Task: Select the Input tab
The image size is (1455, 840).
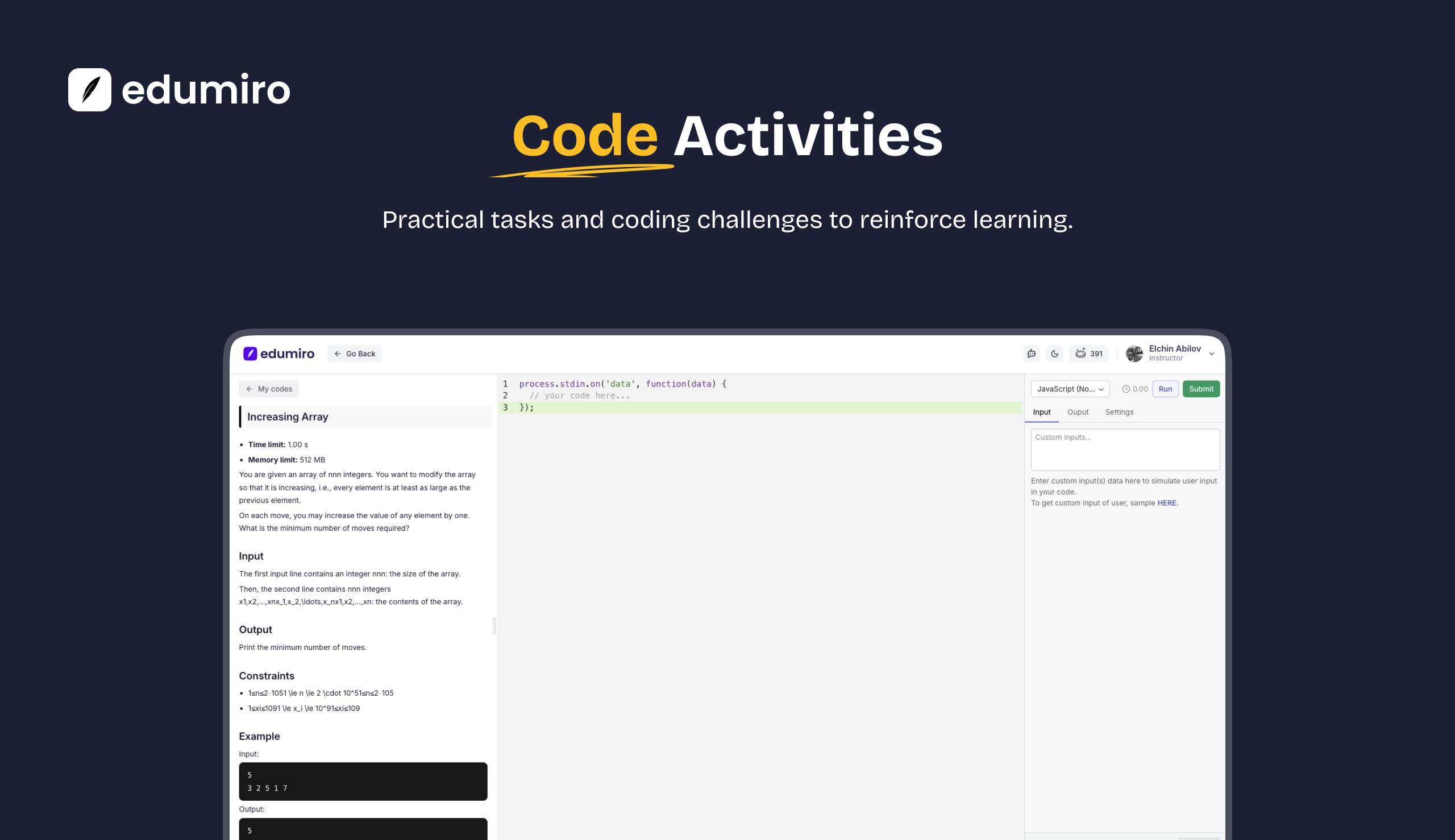Action: (1041, 412)
